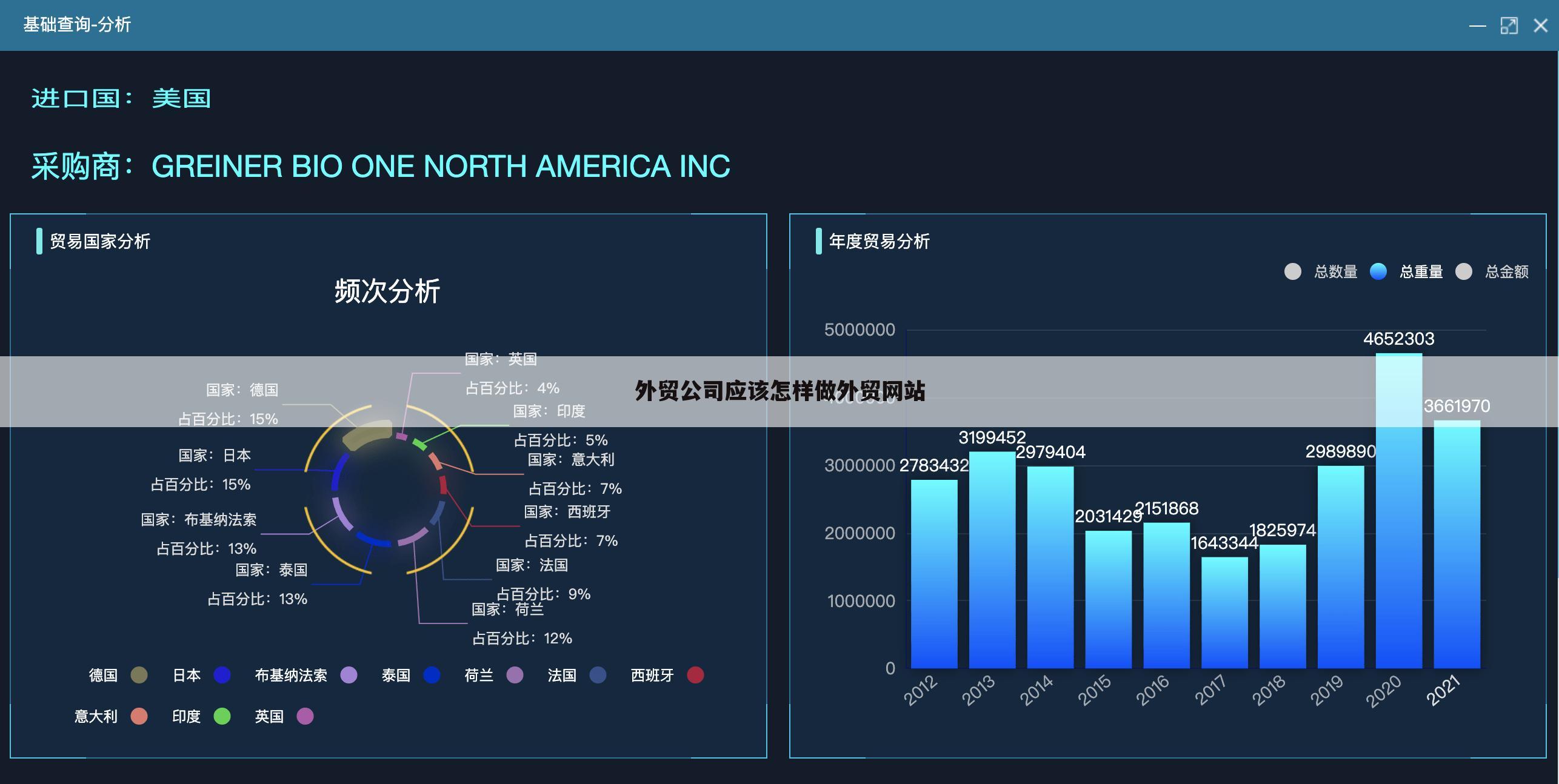Select the 印度 legend dot
Viewport: 1559px width, 784px height.
coord(222,716)
